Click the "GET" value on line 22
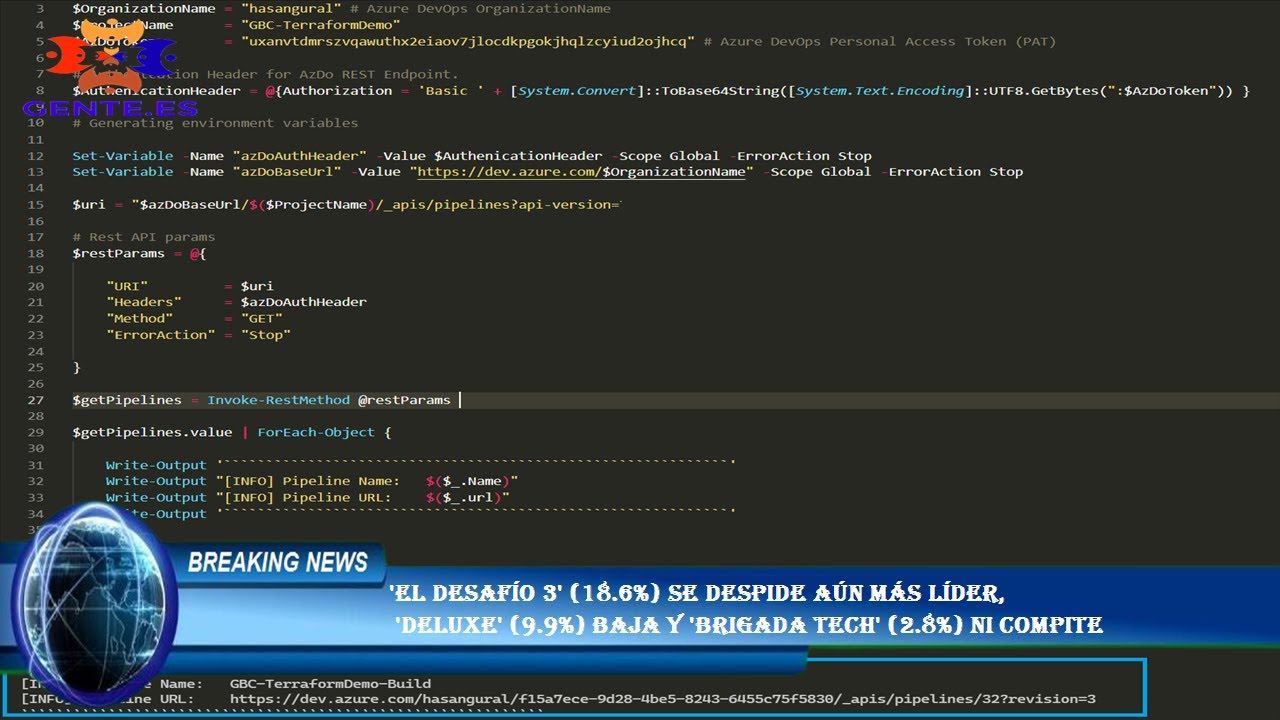The height and width of the screenshot is (720, 1280). point(261,319)
